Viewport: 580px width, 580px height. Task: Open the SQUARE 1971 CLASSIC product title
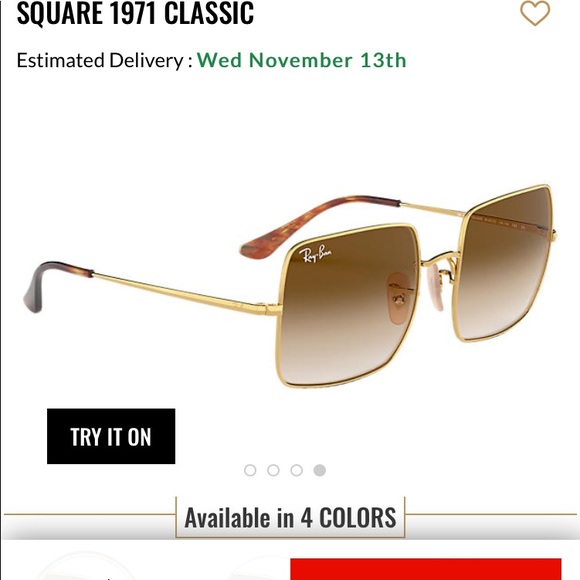pos(135,13)
